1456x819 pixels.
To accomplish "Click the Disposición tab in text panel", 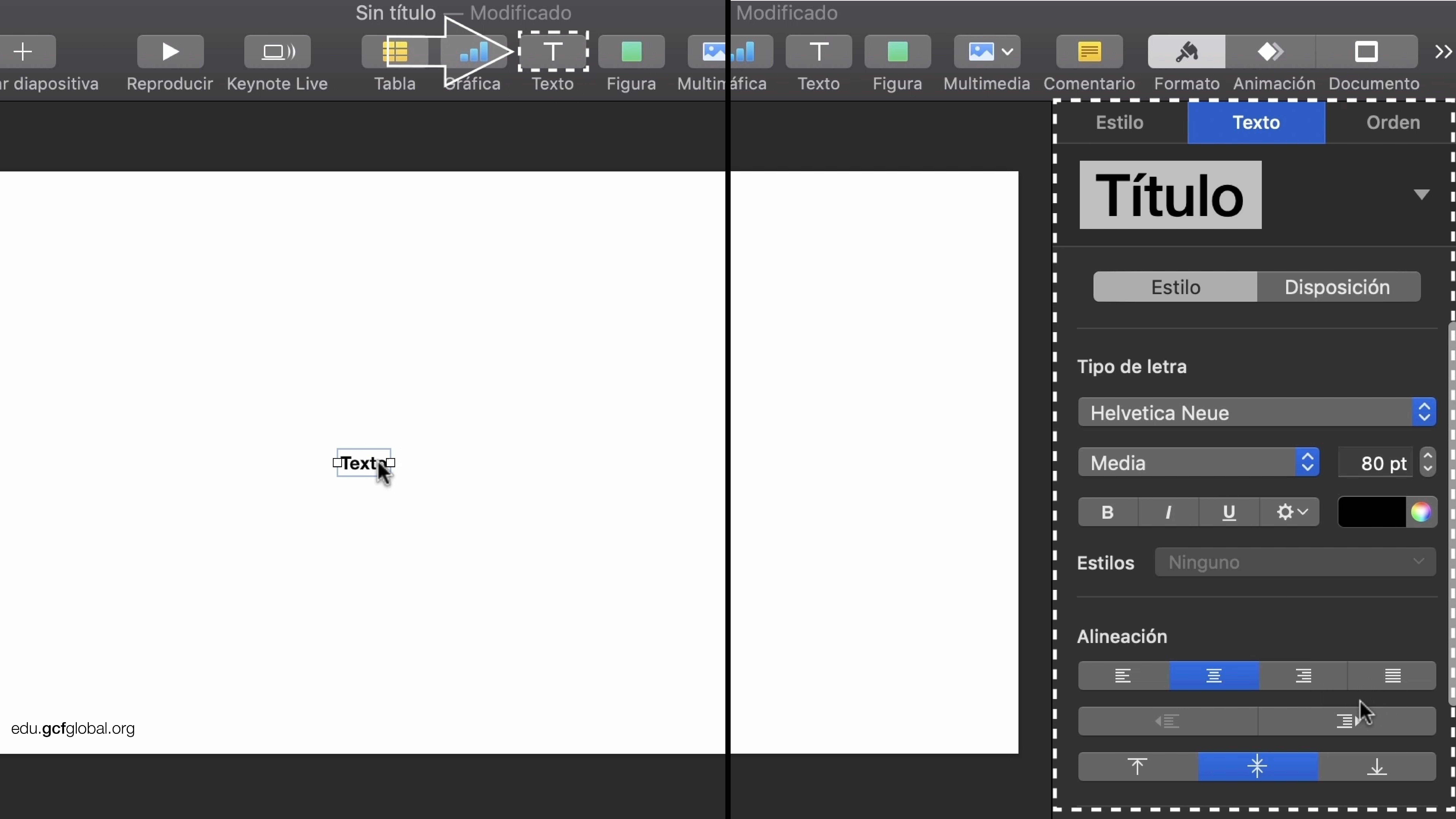I will tap(1338, 287).
